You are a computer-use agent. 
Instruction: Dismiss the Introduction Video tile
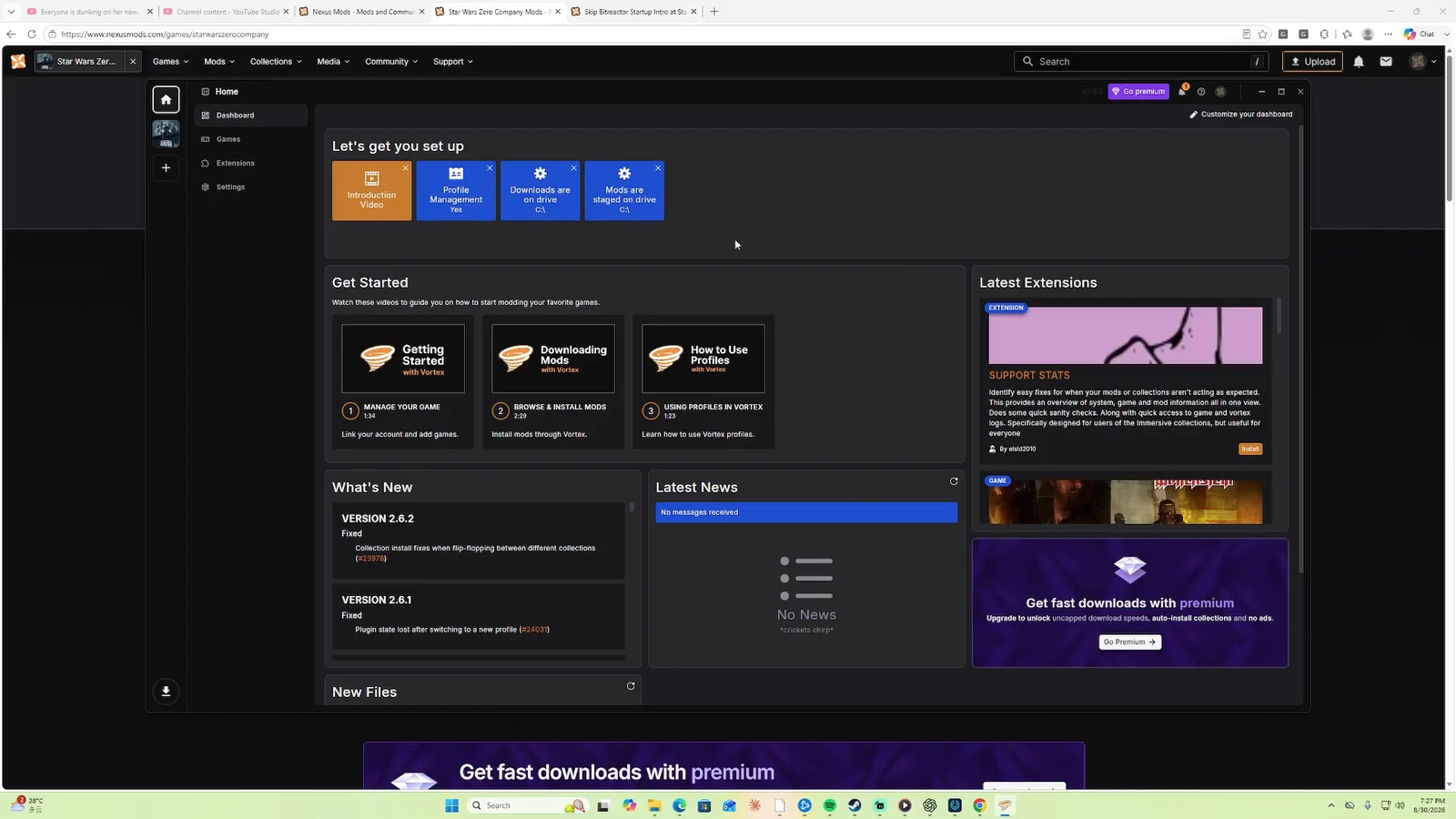point(406,168)
